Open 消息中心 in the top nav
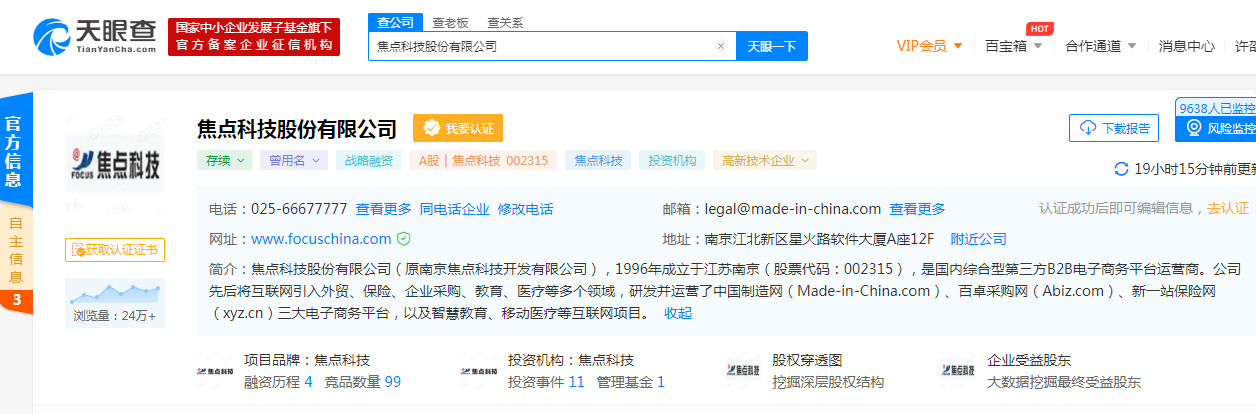 click(1187, 46)
